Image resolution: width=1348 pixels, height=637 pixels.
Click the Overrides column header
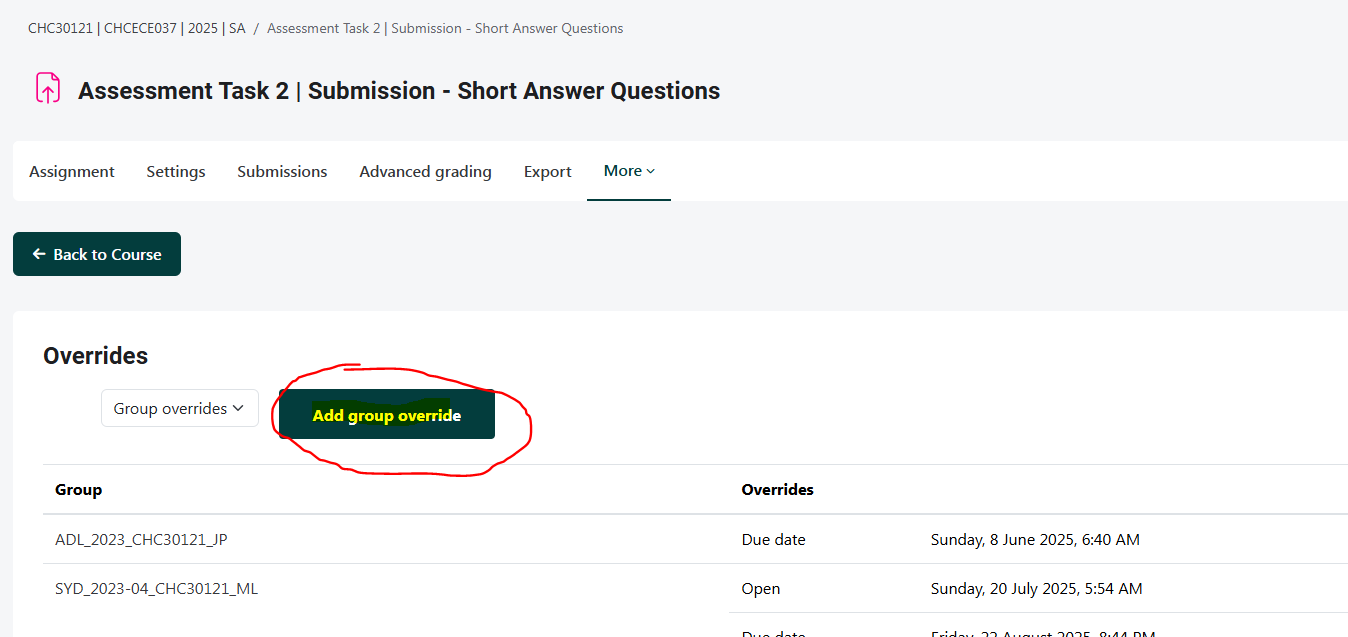click(x=777, y=490)
